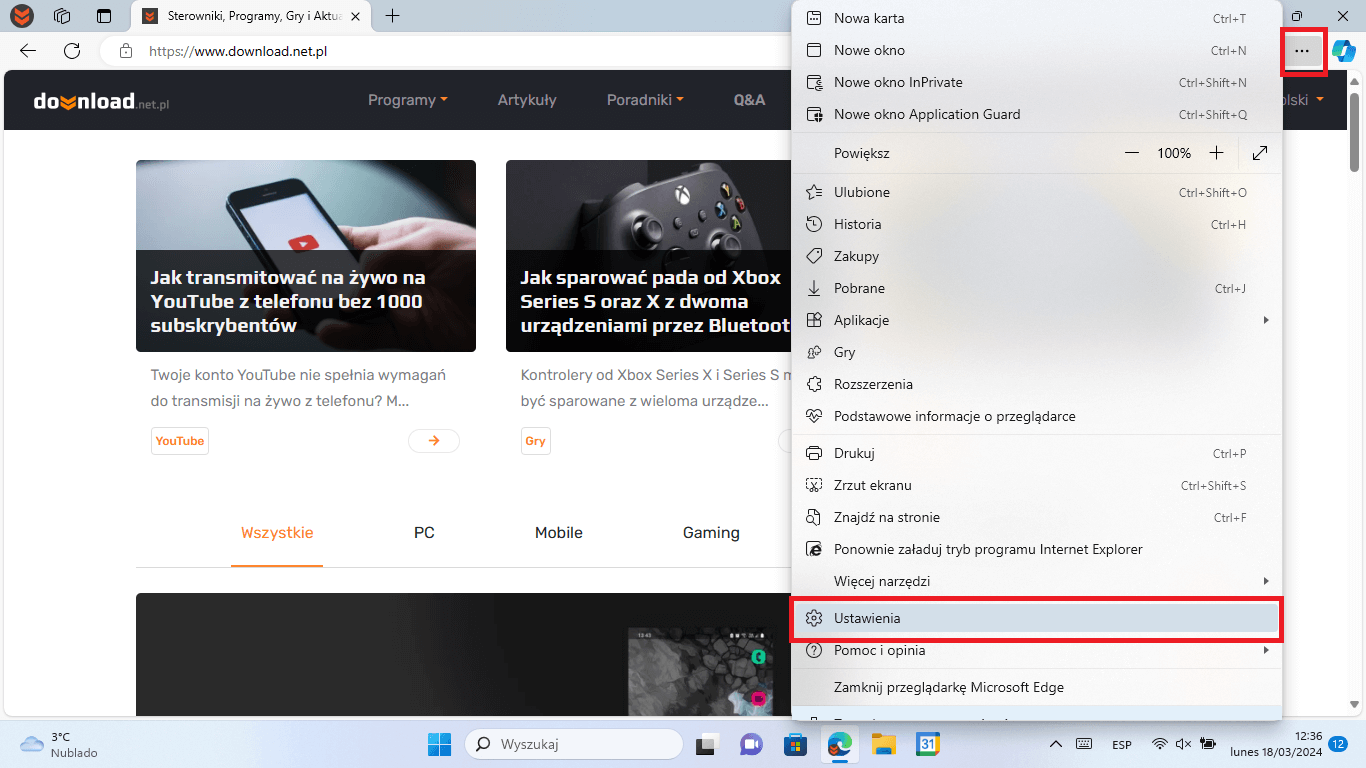Viewport: 1366px width, 768px height.
Task: Select the Mobile filter tab
Action: tap(559, 533)
